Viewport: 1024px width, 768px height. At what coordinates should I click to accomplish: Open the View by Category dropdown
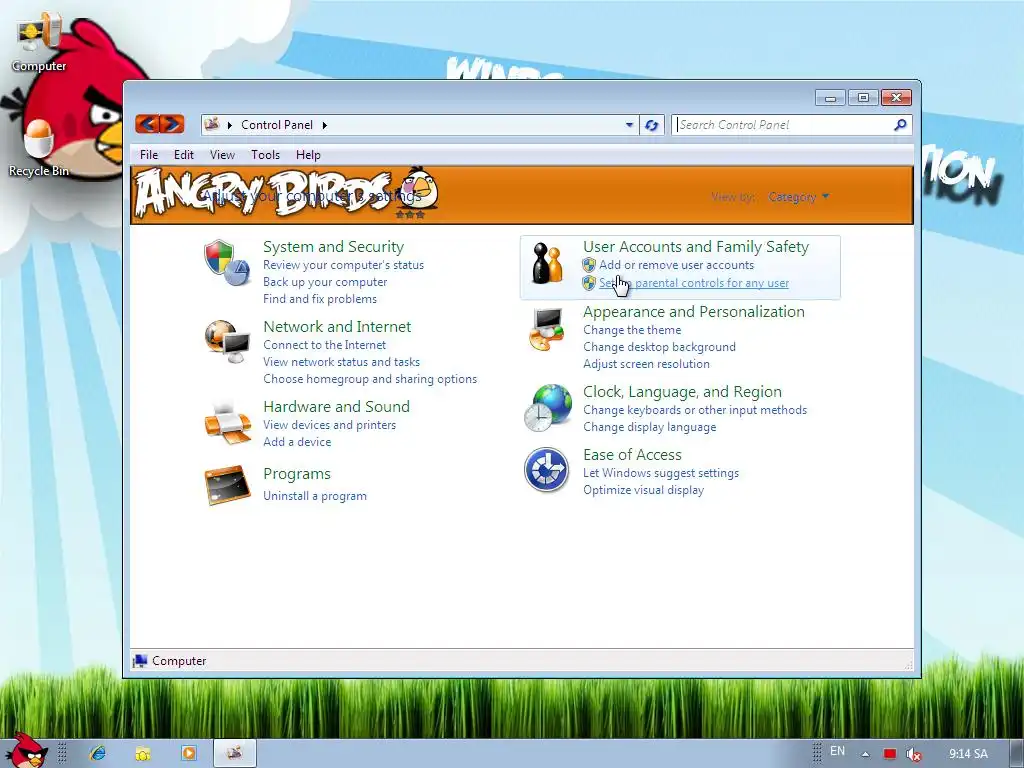[798, 197]
